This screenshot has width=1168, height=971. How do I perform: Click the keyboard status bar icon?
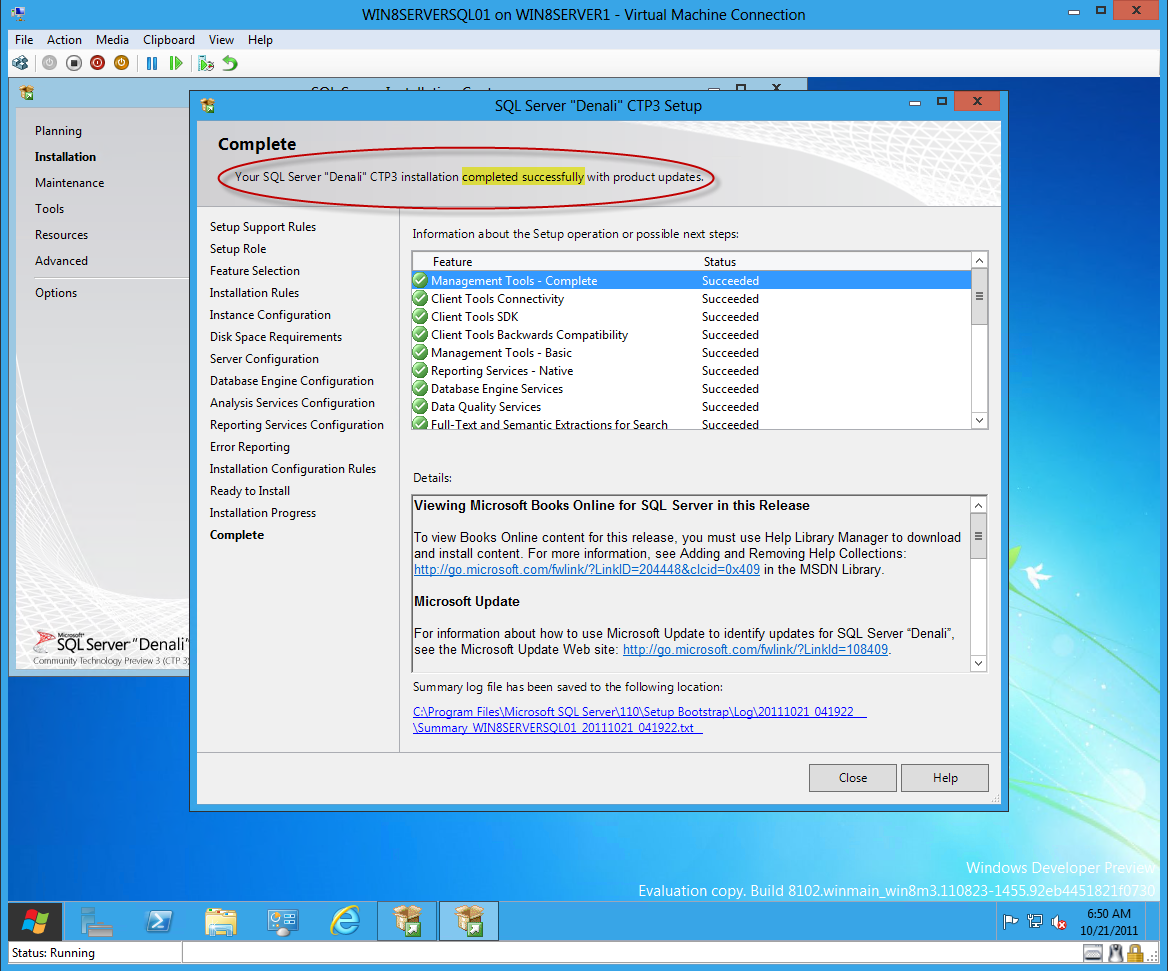[1093, 953]
